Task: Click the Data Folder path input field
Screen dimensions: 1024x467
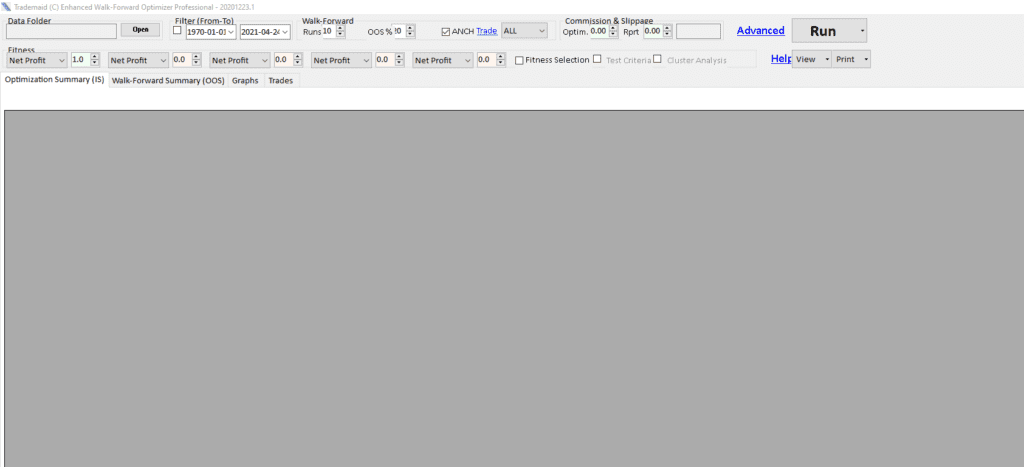Action: pyautogui.click(x=61, y=31)
